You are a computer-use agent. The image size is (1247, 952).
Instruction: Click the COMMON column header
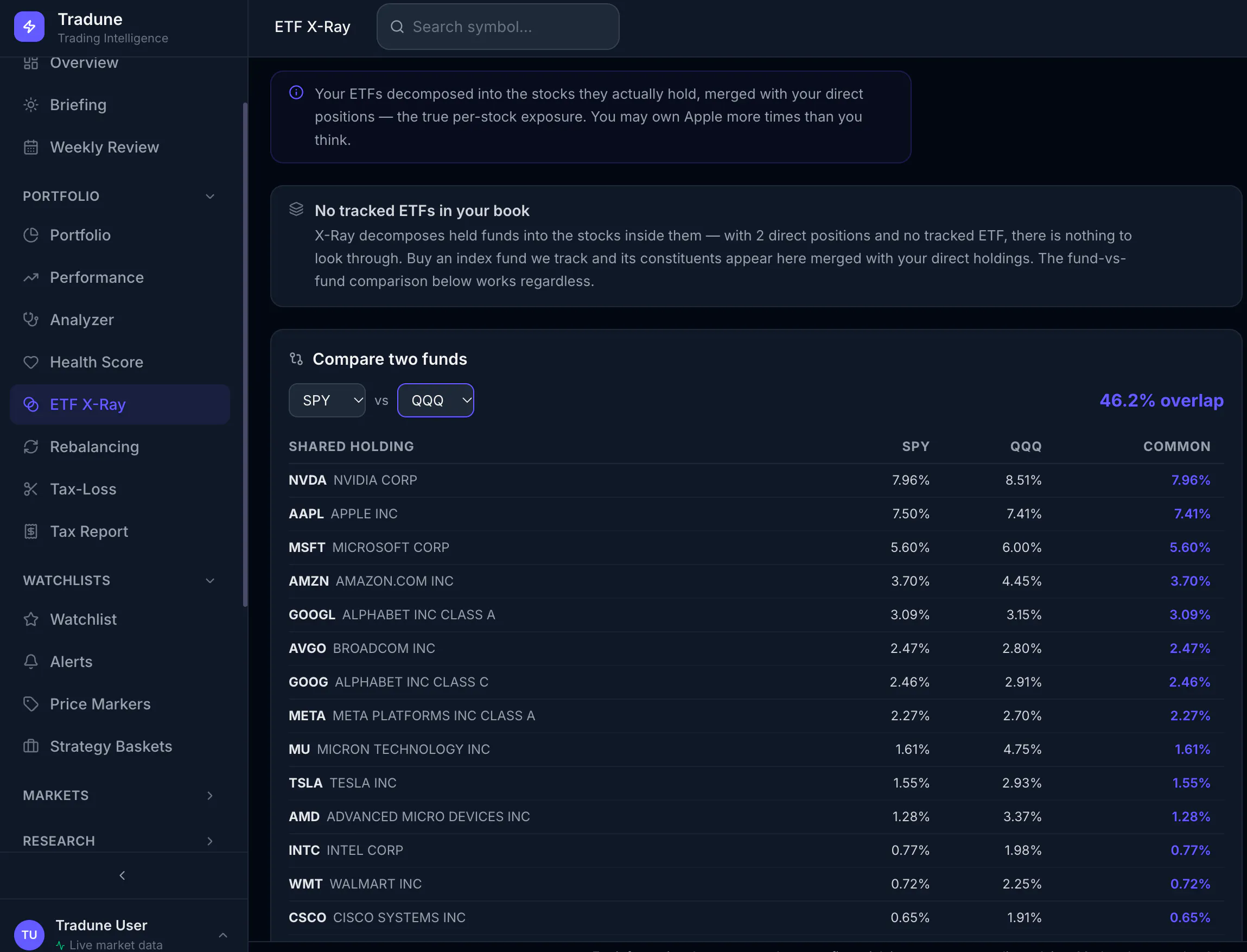tap(1176, 447)
